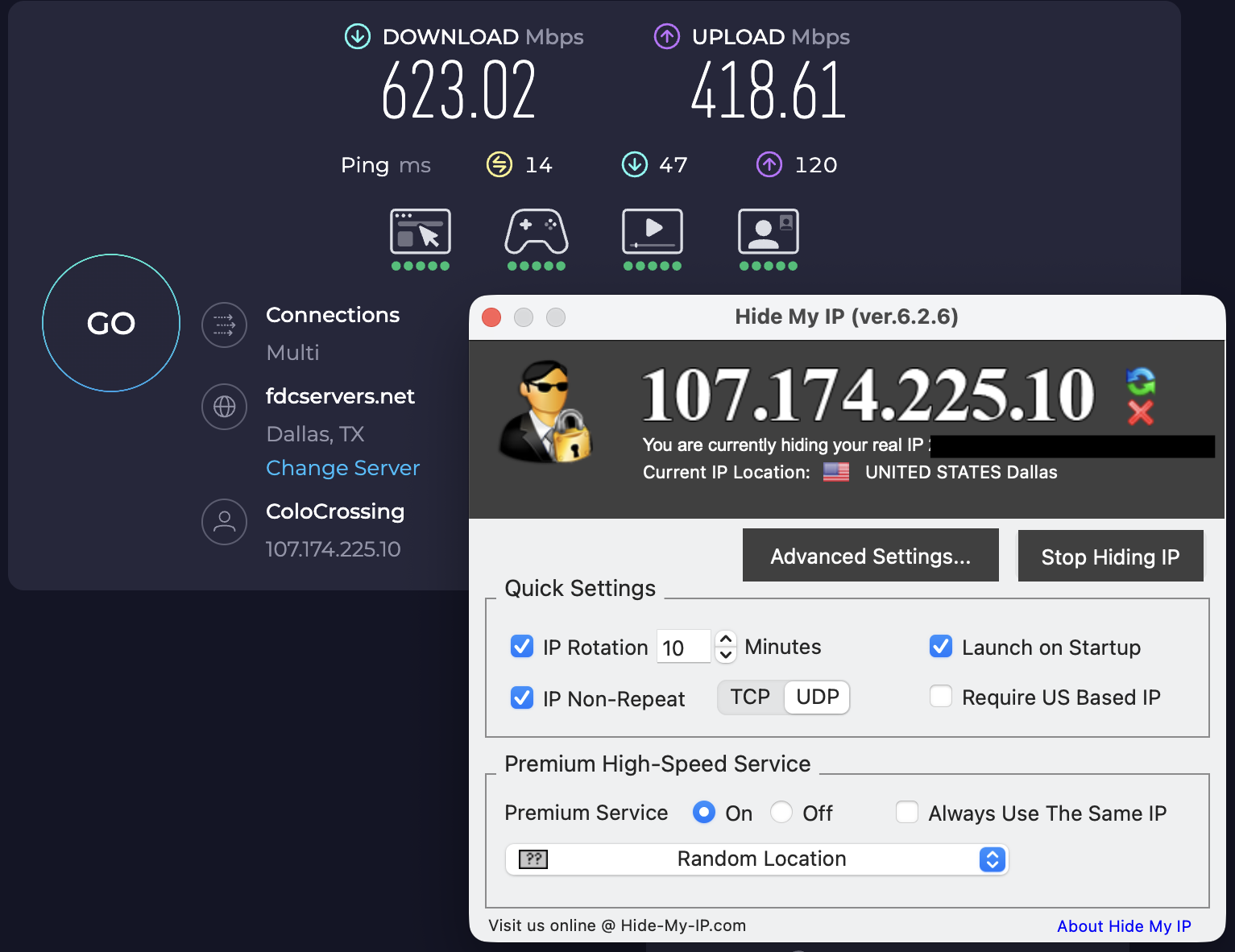Click the Connections multi icon
The width and height of the screenshot is (1235, 952).
(x=223, y=325)
